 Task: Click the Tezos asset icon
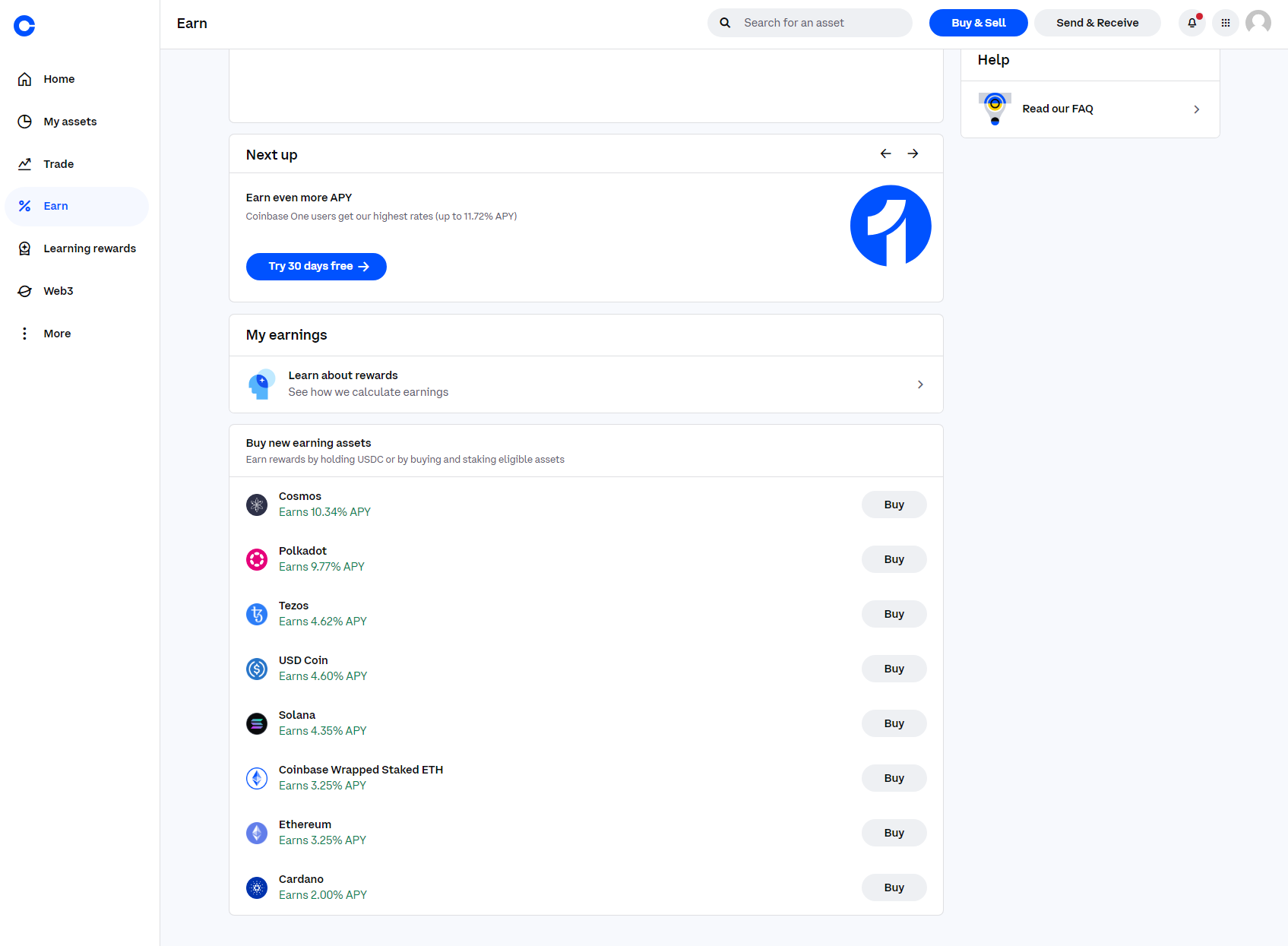(257, 614)
